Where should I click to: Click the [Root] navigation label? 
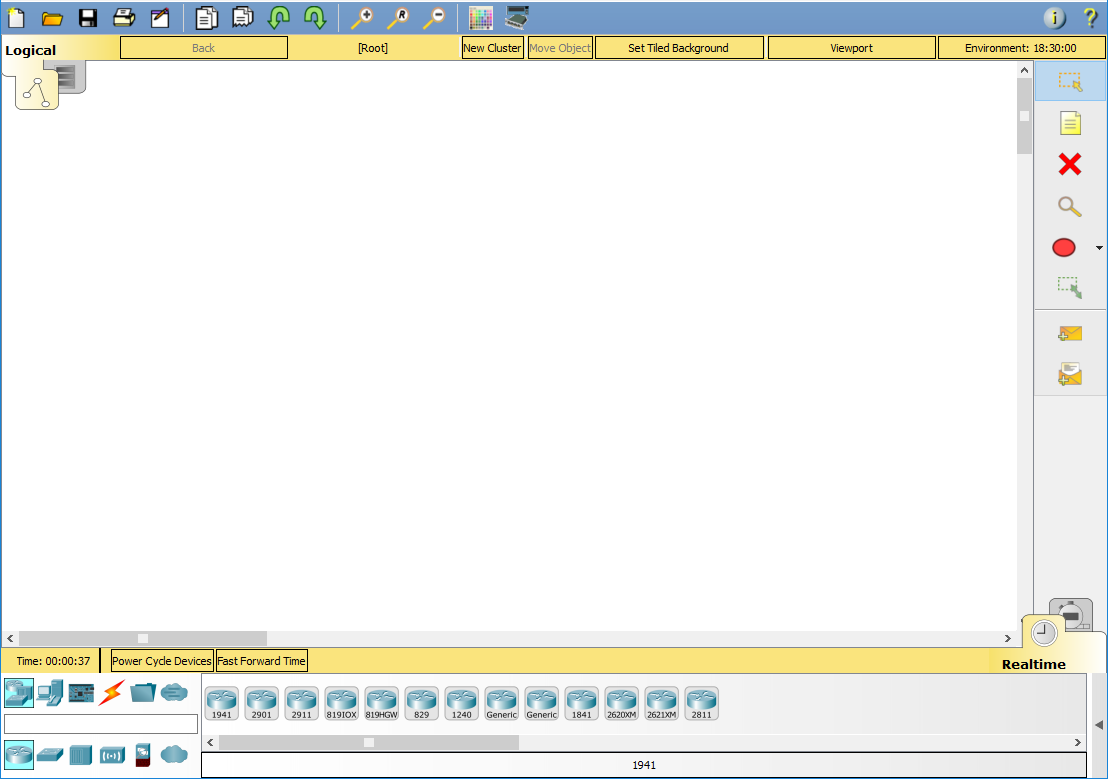[x=373, y=48]
